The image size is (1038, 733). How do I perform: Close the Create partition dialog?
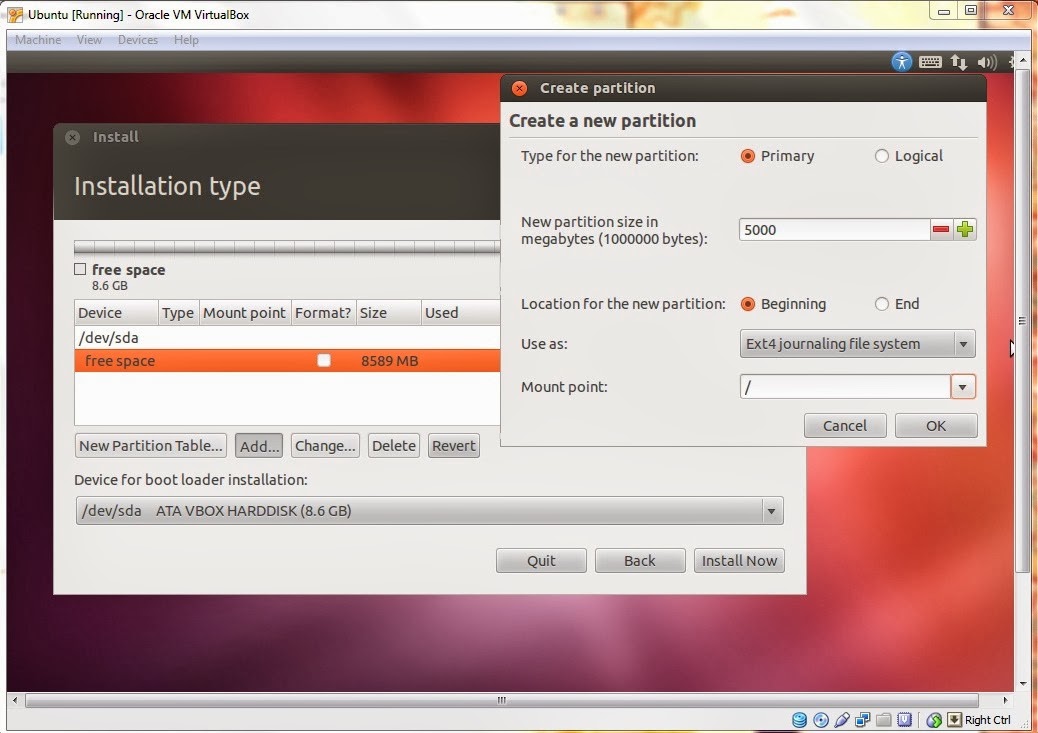[x=520, y=88]
